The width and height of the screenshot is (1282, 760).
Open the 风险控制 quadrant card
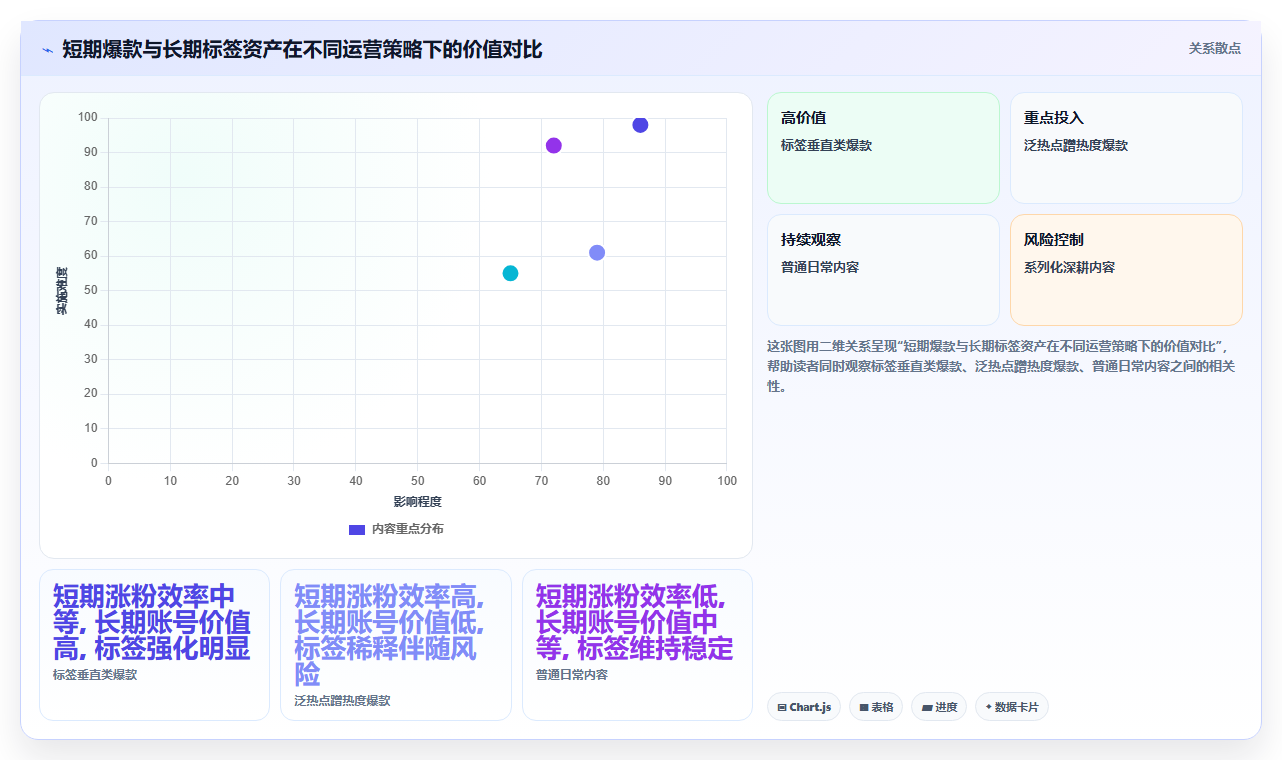point(1126,270)
